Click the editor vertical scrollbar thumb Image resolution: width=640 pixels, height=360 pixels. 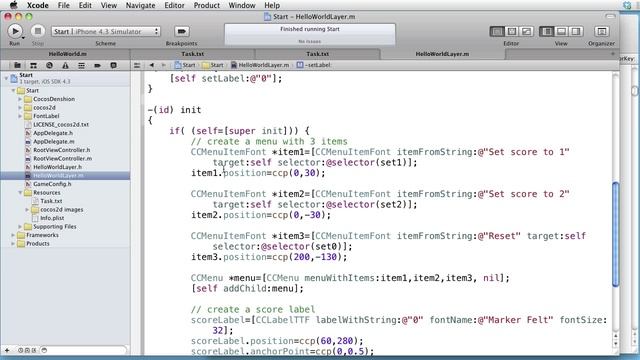pyautogui.click(x=616, y=234)
